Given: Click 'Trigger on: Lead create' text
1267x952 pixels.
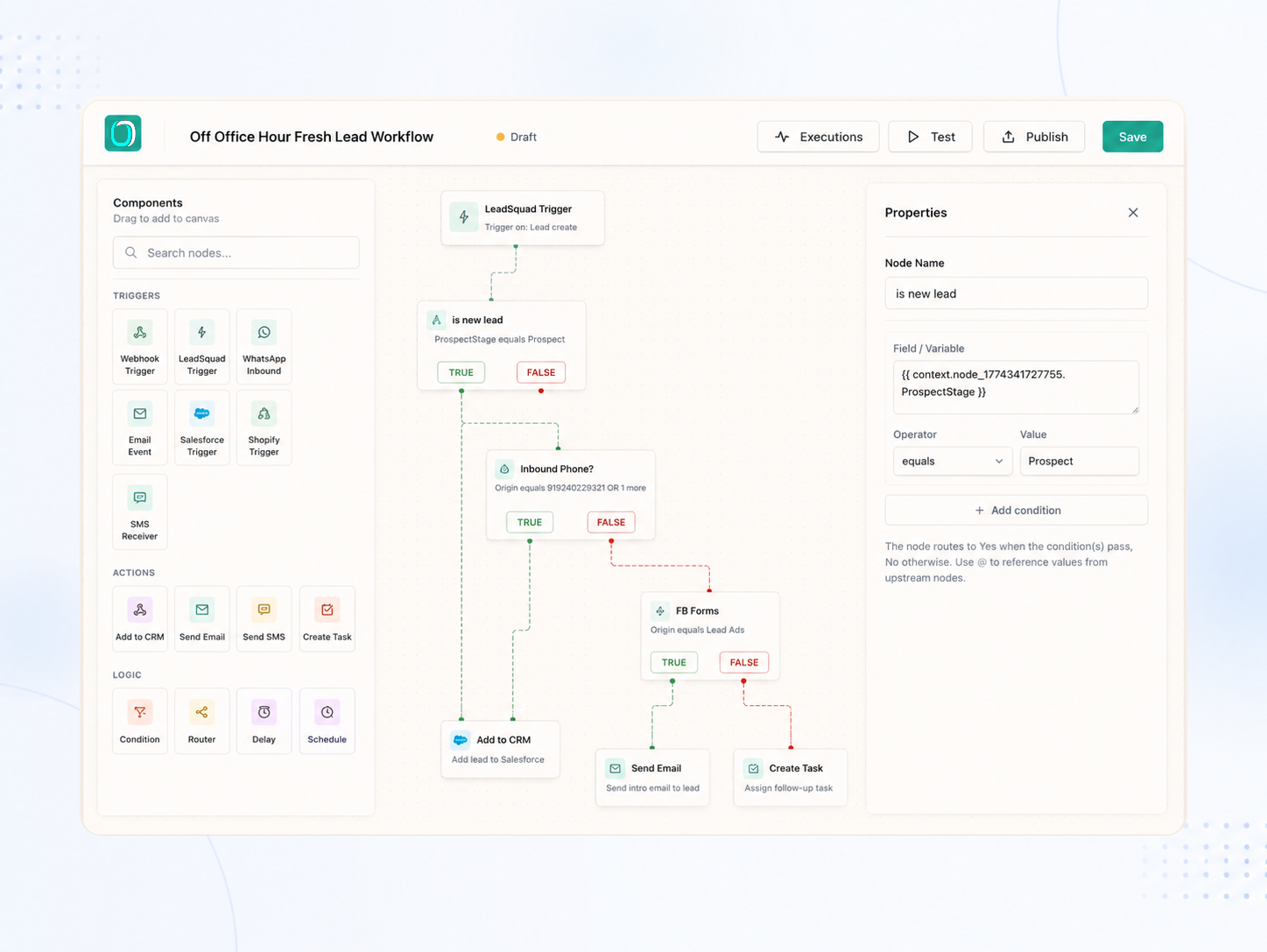Looking at the screenshot, I should pyautogui.click(x=531, y=227).
